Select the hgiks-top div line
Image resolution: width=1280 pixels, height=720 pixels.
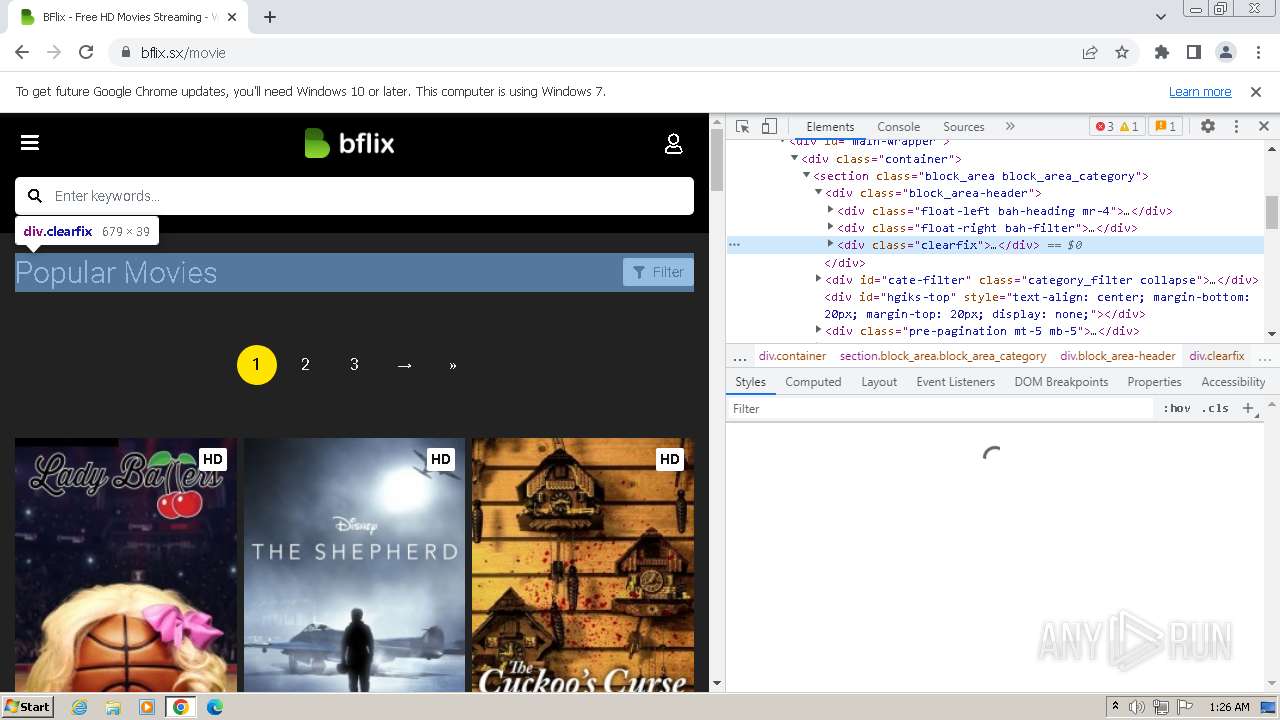[1037, 305]
